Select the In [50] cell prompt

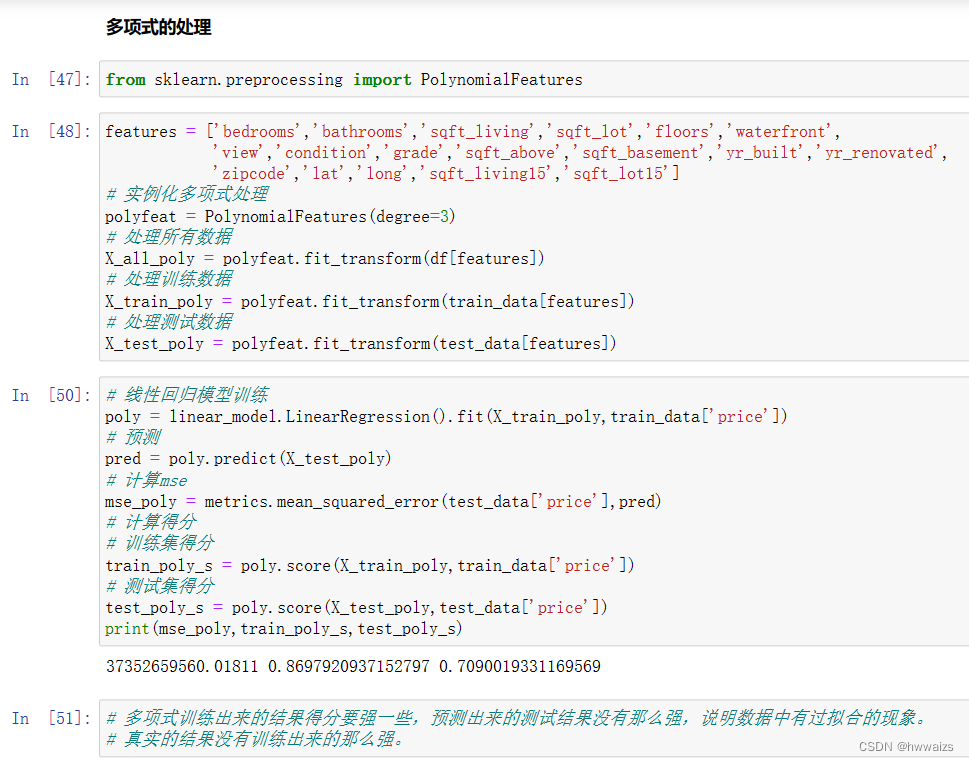coord(51,395)
